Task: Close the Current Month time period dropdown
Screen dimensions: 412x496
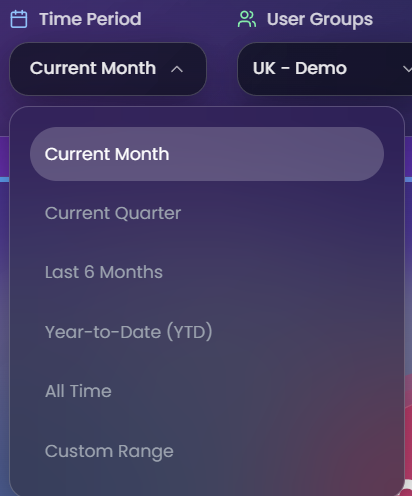Action: click(x=108, y=69)
